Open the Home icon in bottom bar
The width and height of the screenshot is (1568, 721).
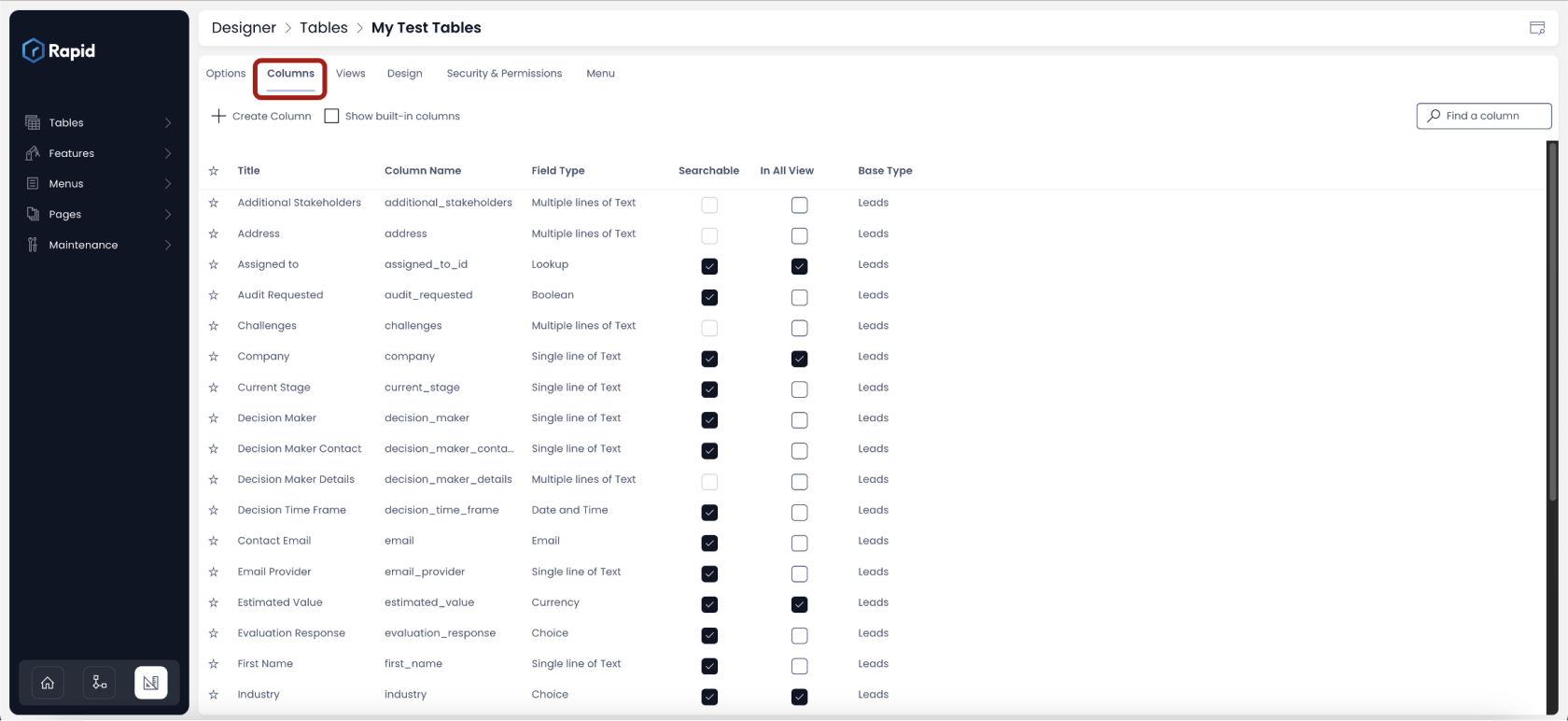click(48, 683)
